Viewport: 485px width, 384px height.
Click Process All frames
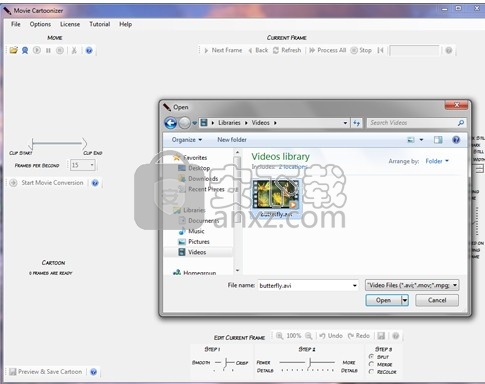pyautogui.click(x=328, y=50)
